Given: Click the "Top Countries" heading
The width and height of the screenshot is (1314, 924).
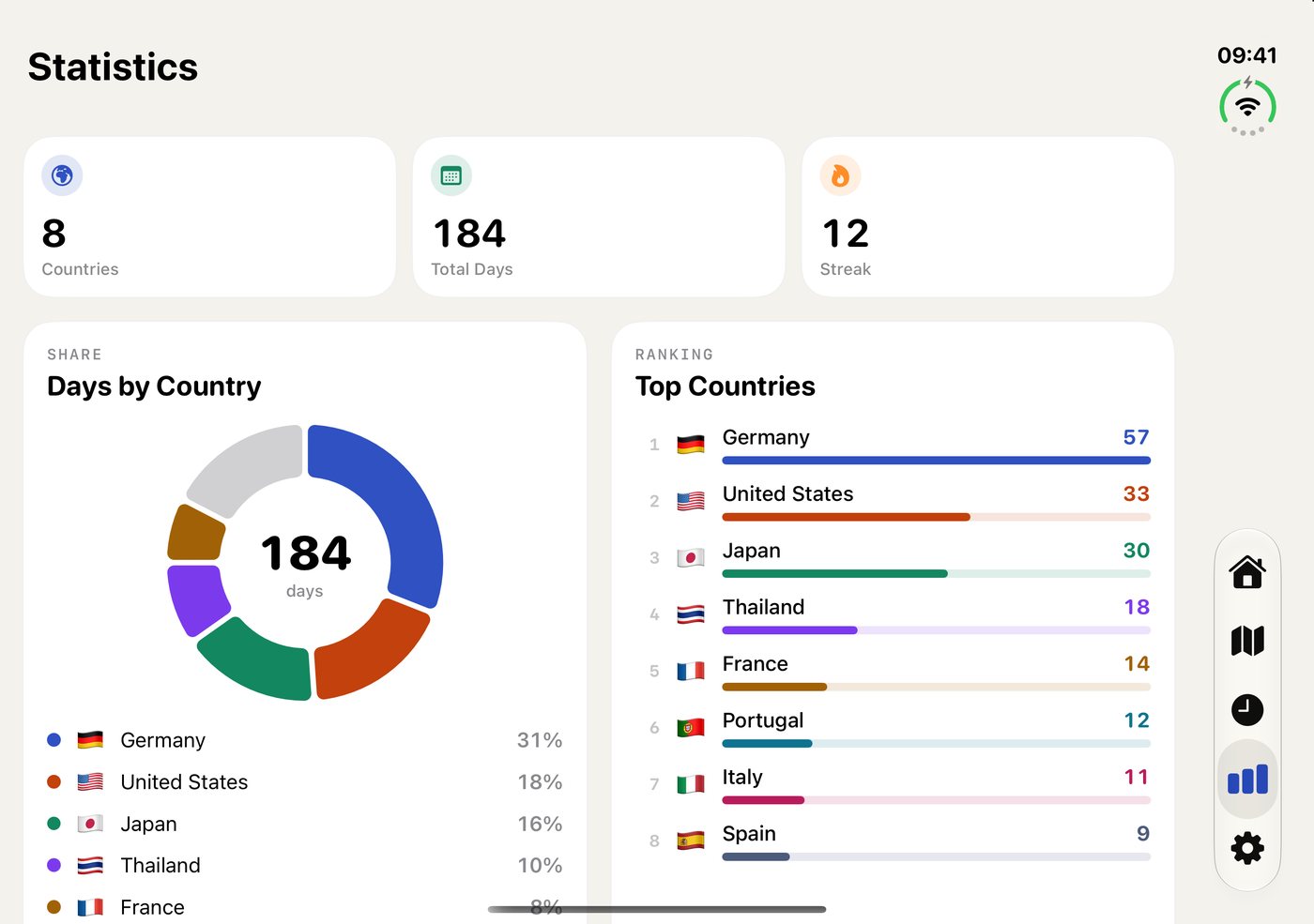Looking at the screenshot, I should click(x=725, y=386).
